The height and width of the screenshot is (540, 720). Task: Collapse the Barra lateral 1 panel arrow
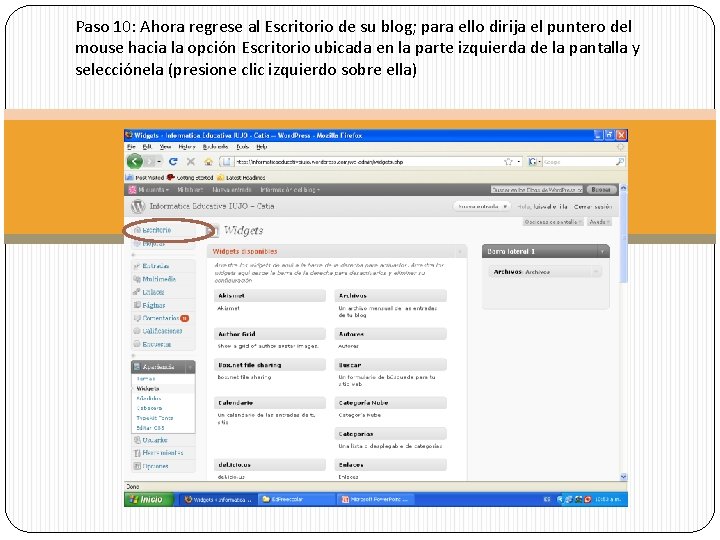[602, 252]
